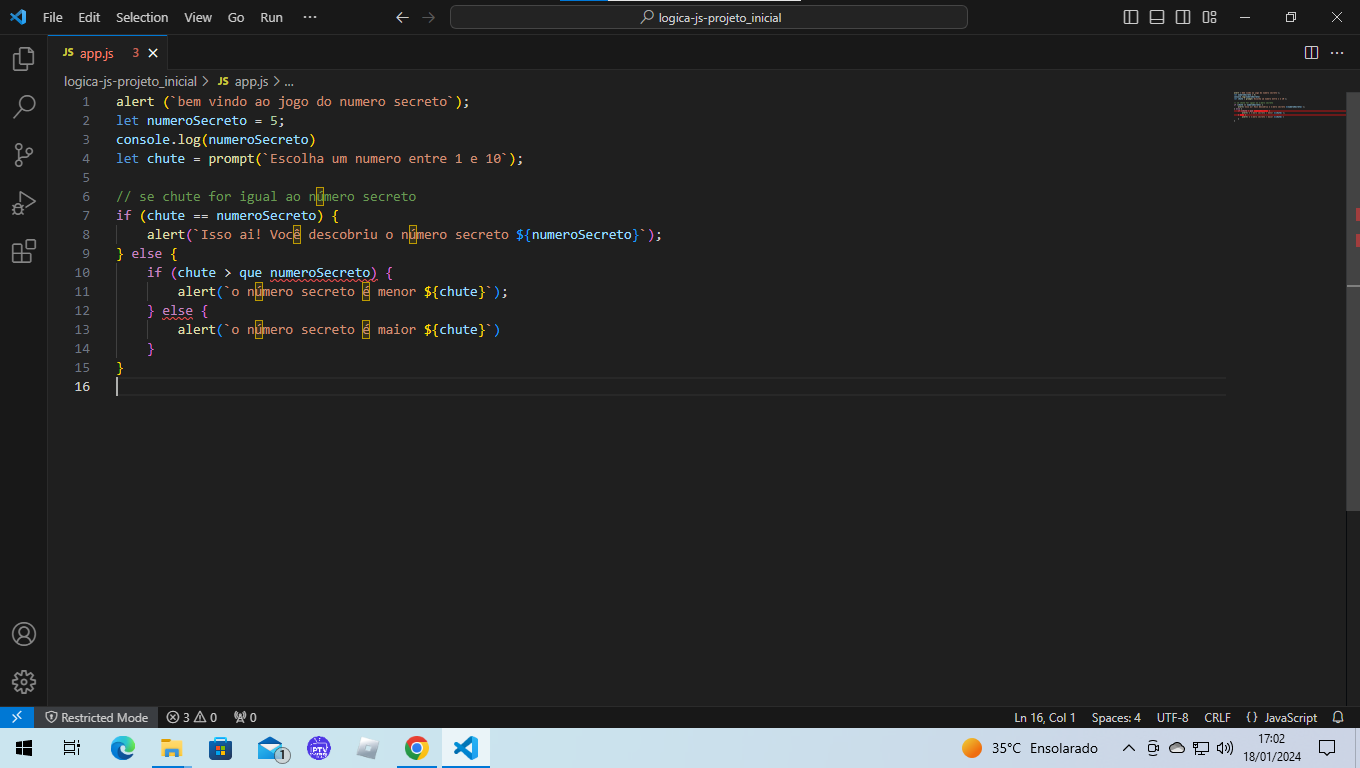Open Task View on taskbar
Screen dimensions: 1360x768
coord(72,748)
